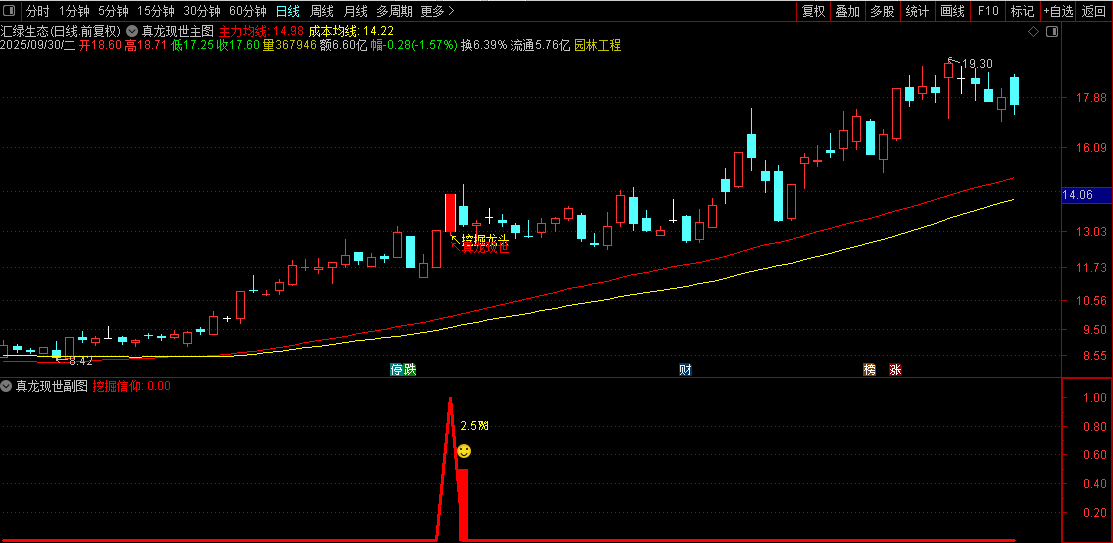Click the 榜 ranking event marker
The height and width of the screenshot is (543, 1113).
870,369
